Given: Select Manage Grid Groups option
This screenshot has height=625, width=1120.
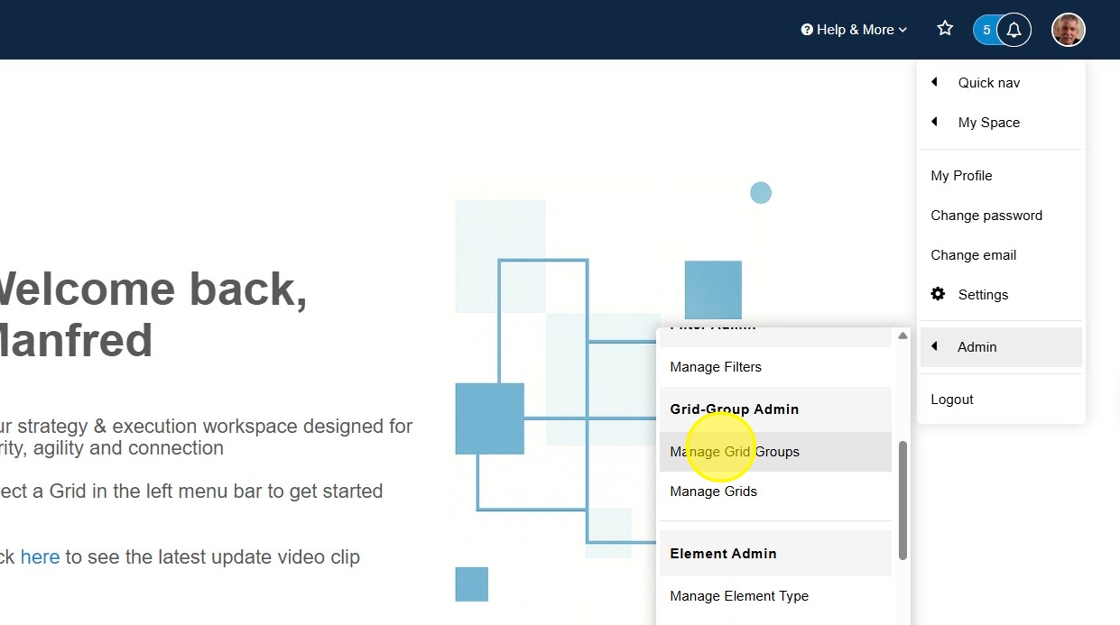Looking at the screenshot, I should pos(735,452).
